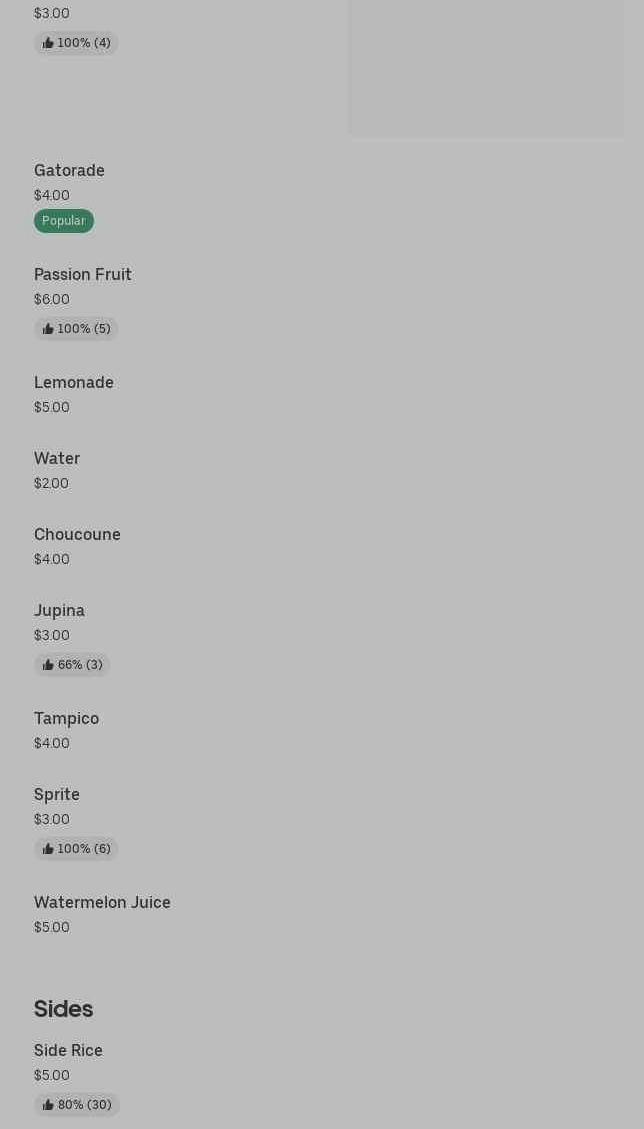
Task: Open the Gatorade menu item
Action: pos(69,171)
